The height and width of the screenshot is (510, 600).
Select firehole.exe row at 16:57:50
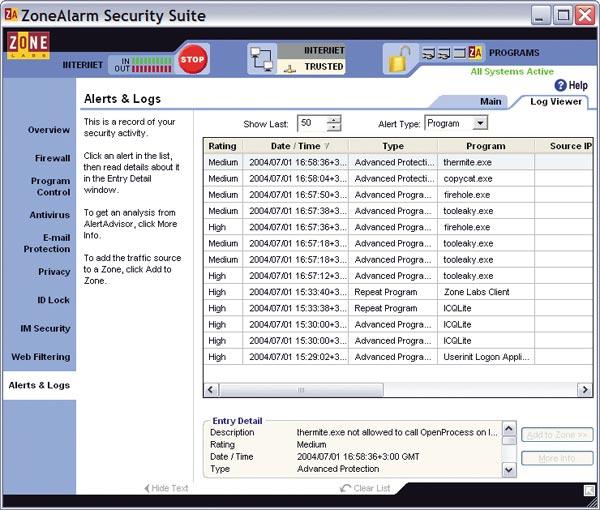pyautogui.click(x=398, y=195)
